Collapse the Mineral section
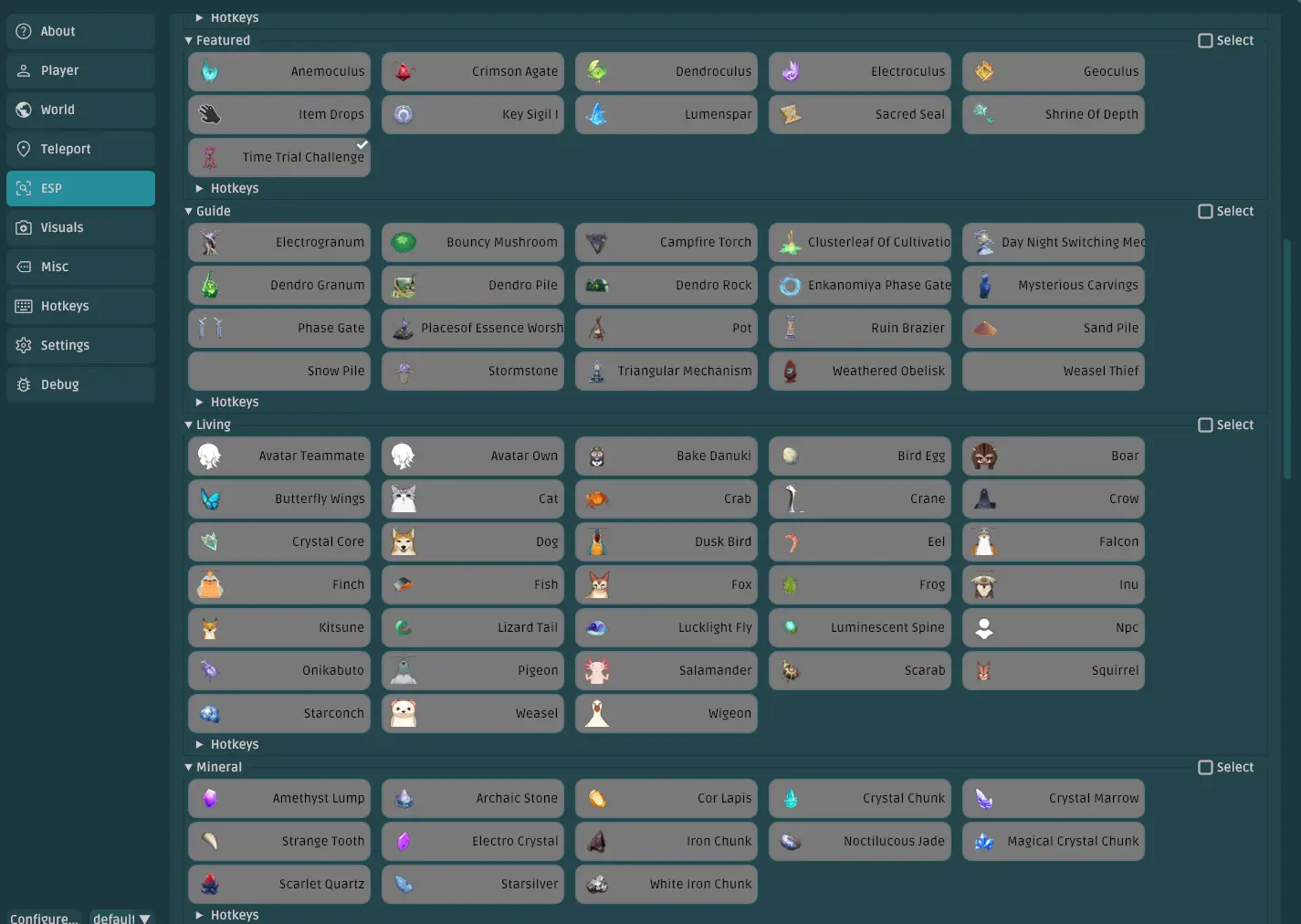 [189, 767]
